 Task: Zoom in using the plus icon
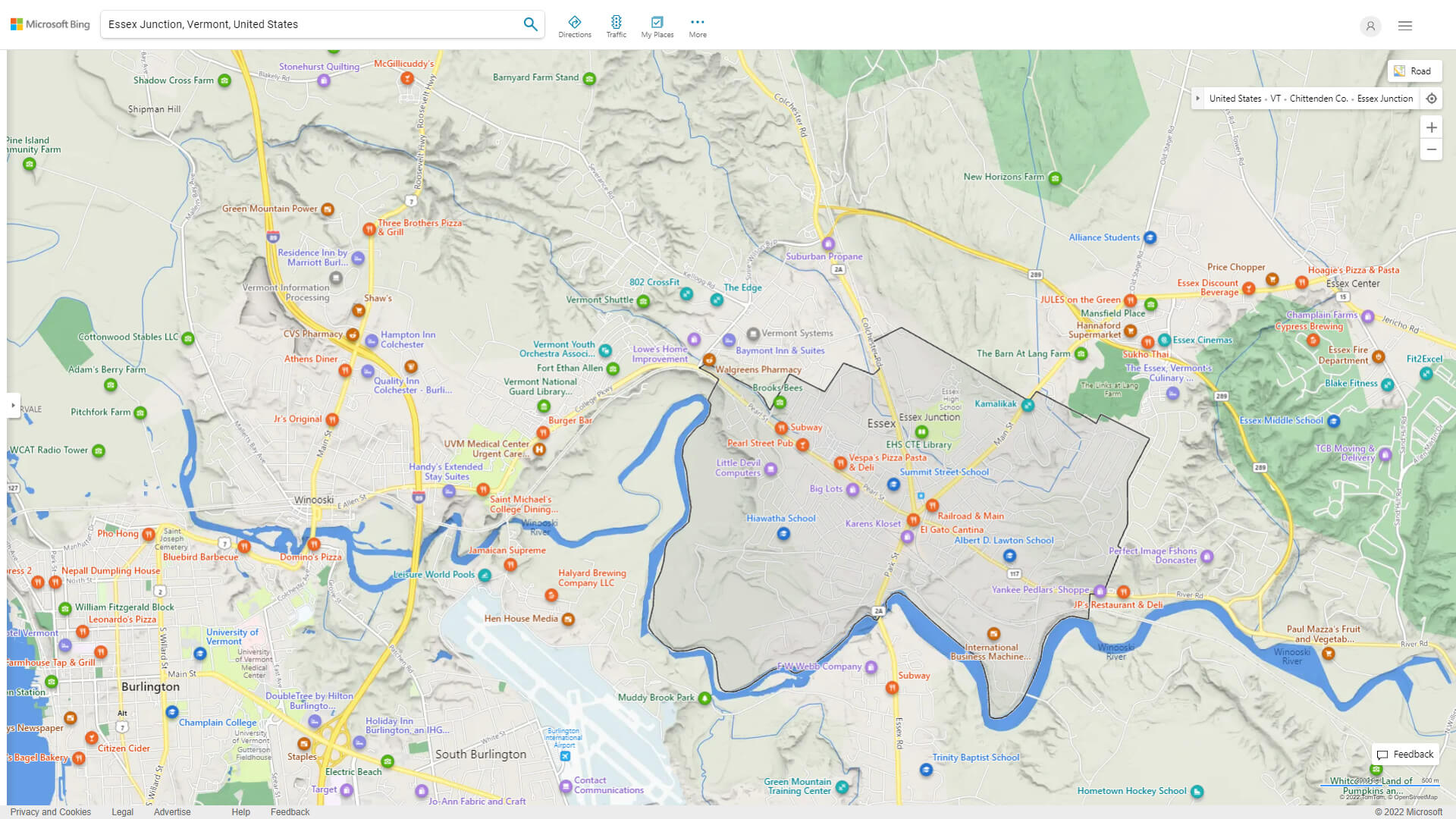[1432, 127]
